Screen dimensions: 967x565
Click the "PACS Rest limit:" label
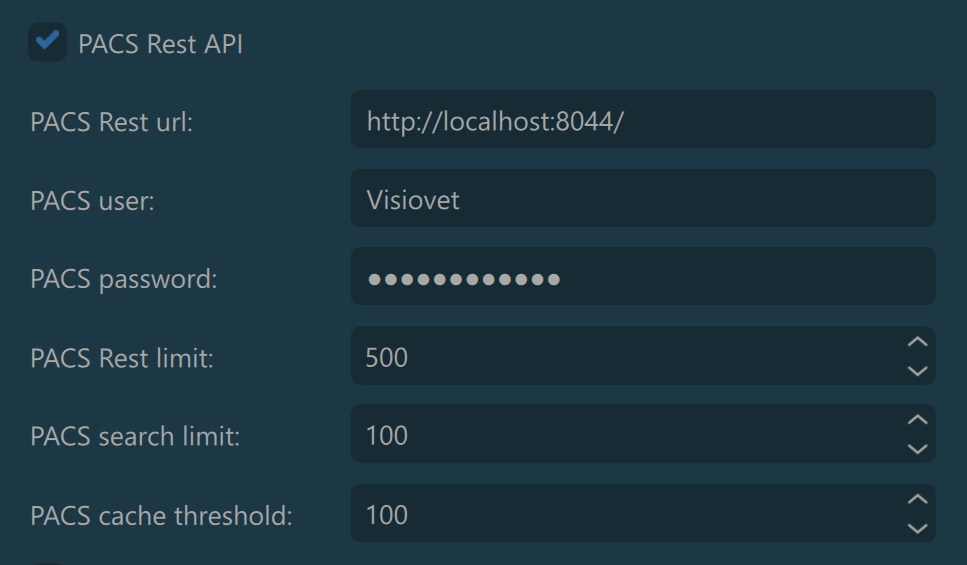coord(122,357)
